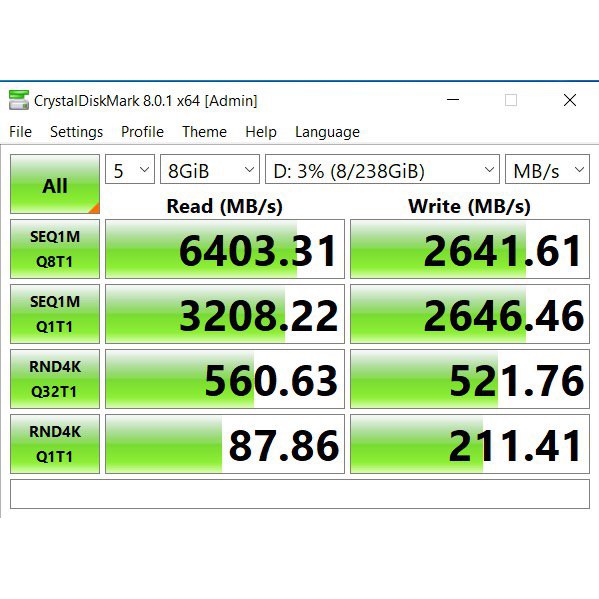Image resolution: width=599 pixels, height=599 pixels.
Task: Click the empty comment field at bottom
Action: tap(300, 494)
